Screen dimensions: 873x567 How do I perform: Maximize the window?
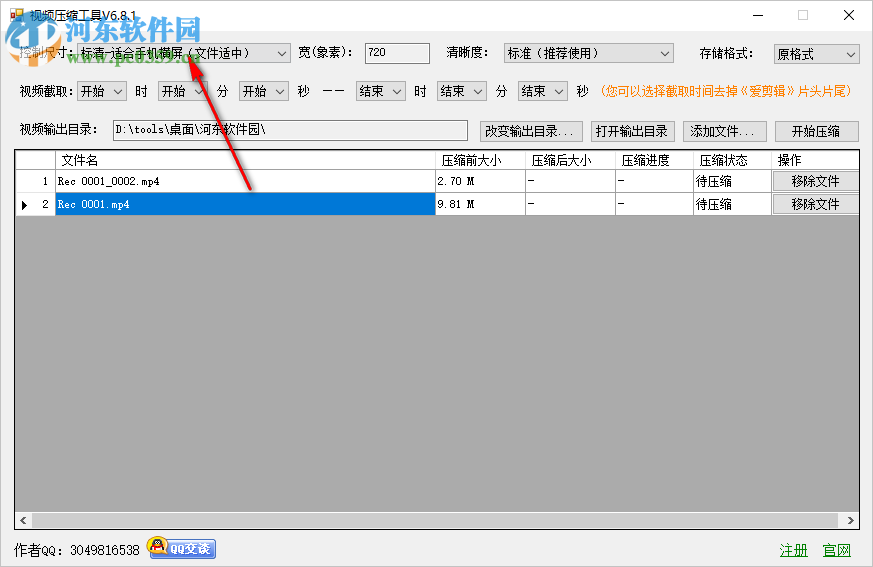pos(803,15)
